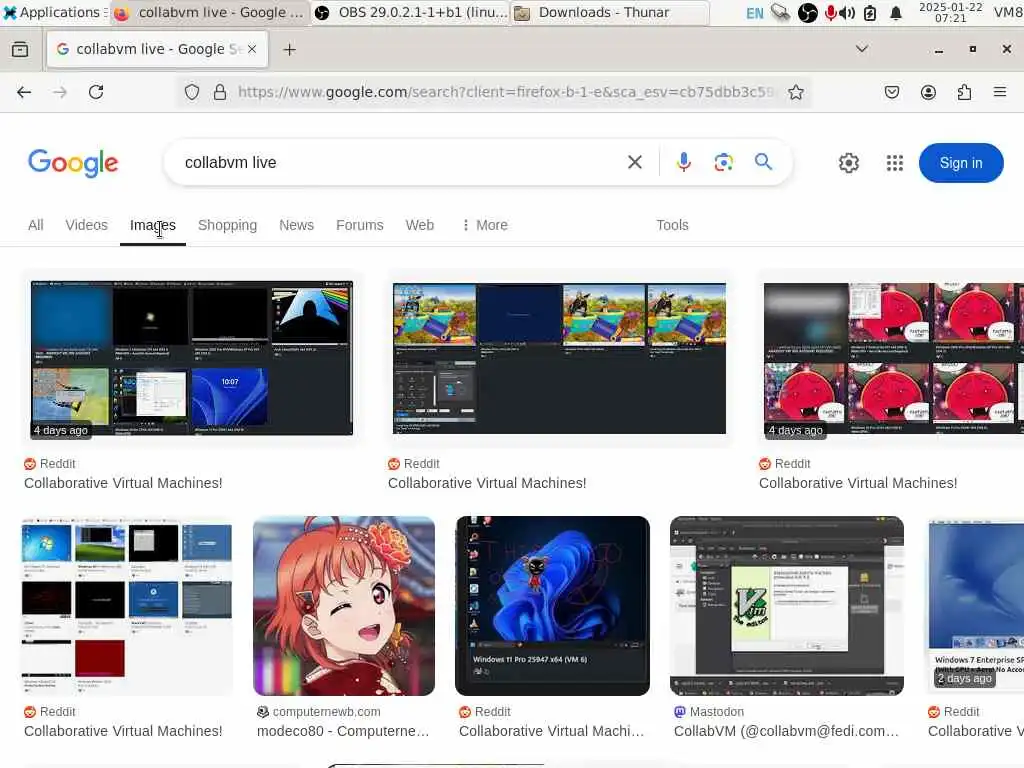Viewport: 1024px width, 768px height.
Task: Reload the current page
Action: point(96,92)
